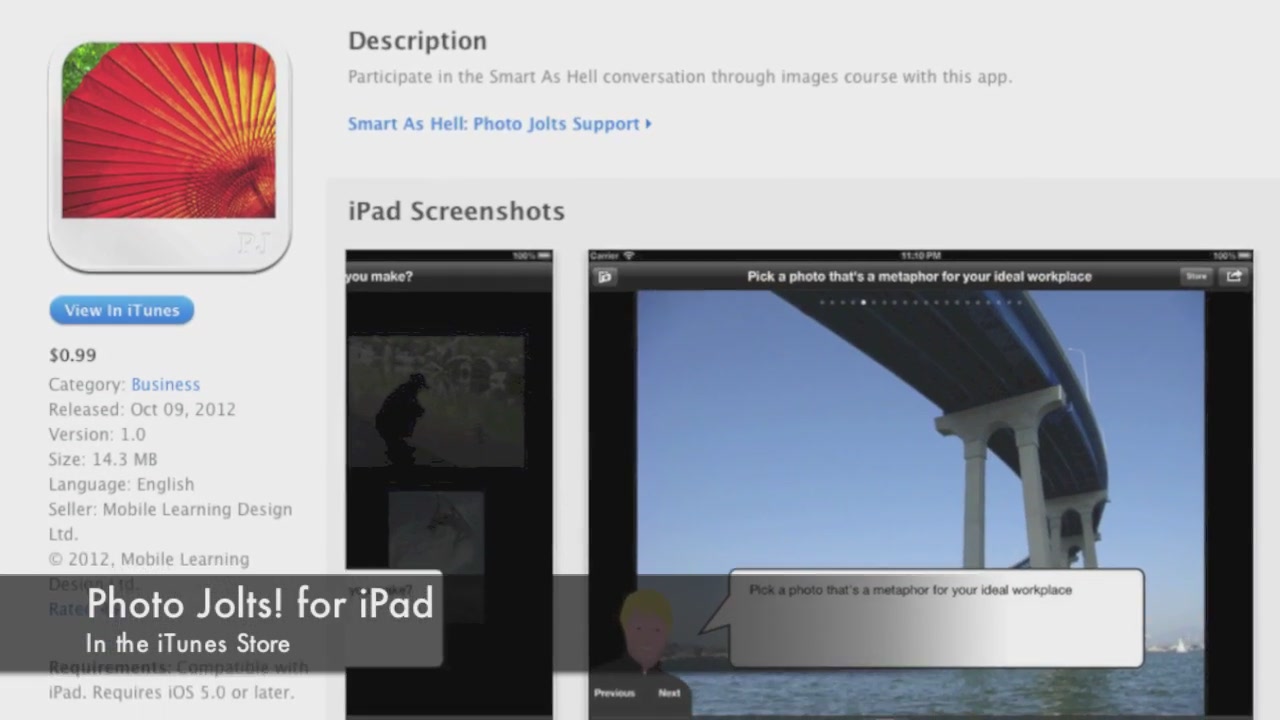Click the 'Pick a photo' title bar text

(x=919, y=276)
